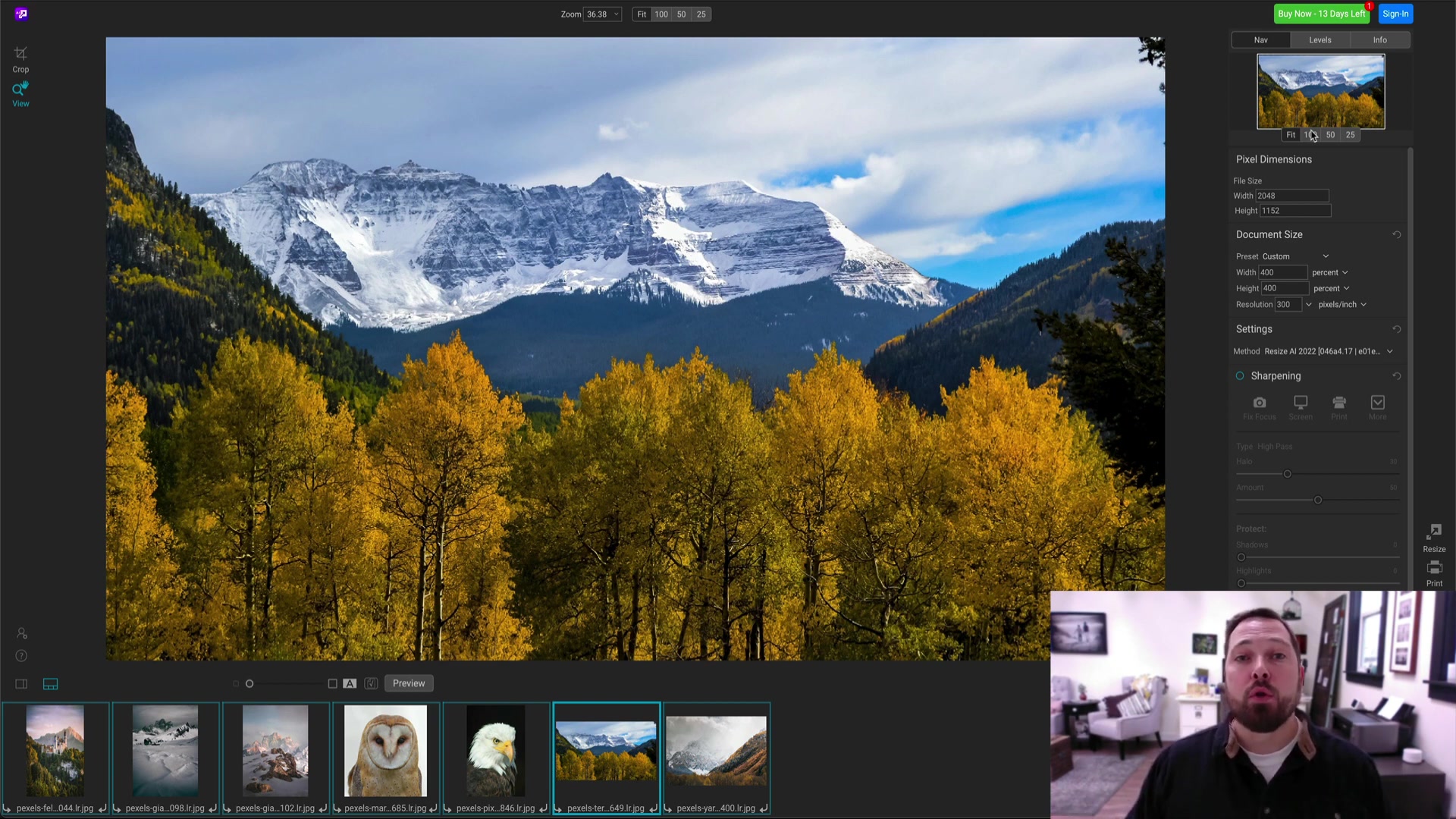Image resolution: width=1456 pixels, height=819 pixels.
Task: Enable the Sharpening toggle circle
Action: pos(1240,376)
